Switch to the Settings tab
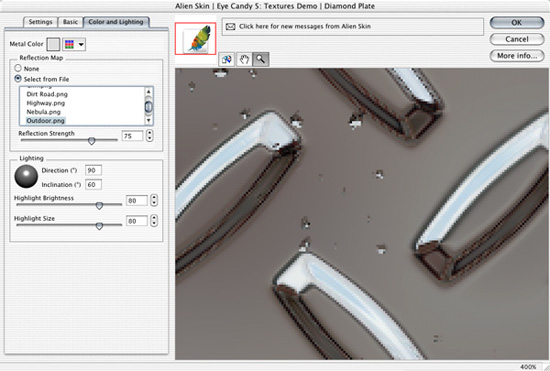550x371 pixels. tap(40, 22)
